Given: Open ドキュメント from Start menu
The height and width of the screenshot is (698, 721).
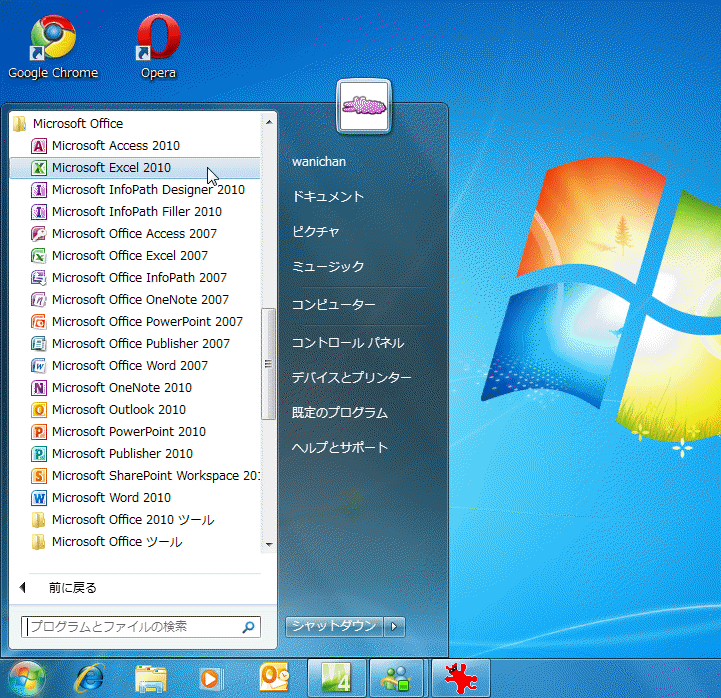Looking at the screenshot, I should [x=328, y=197].
